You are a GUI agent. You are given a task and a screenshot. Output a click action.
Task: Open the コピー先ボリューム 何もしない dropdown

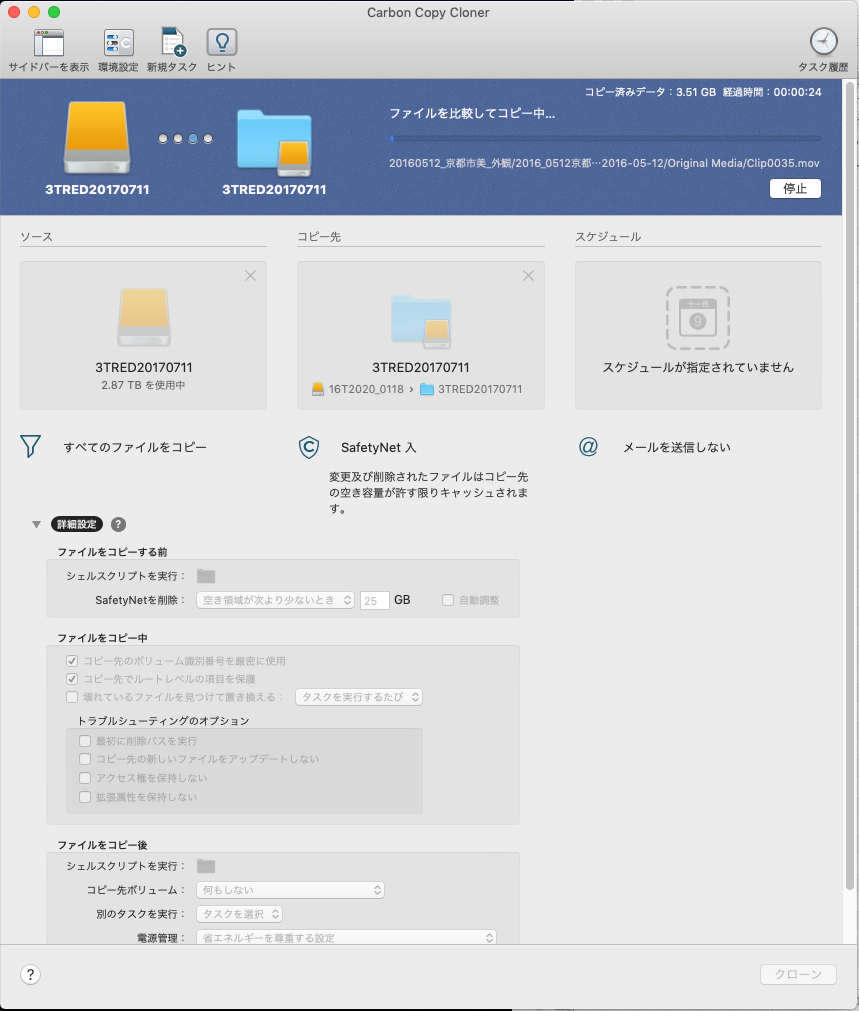click(290, 890)
